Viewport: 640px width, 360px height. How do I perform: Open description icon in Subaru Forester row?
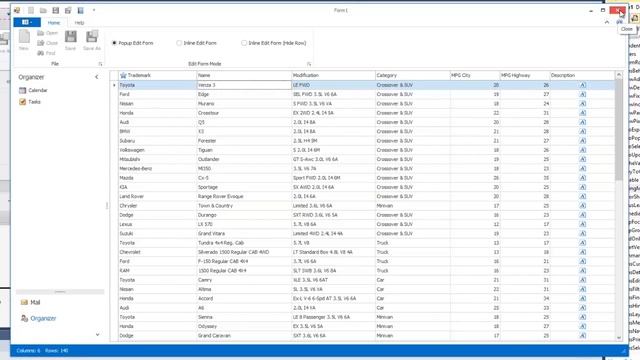tap(582, 141)
